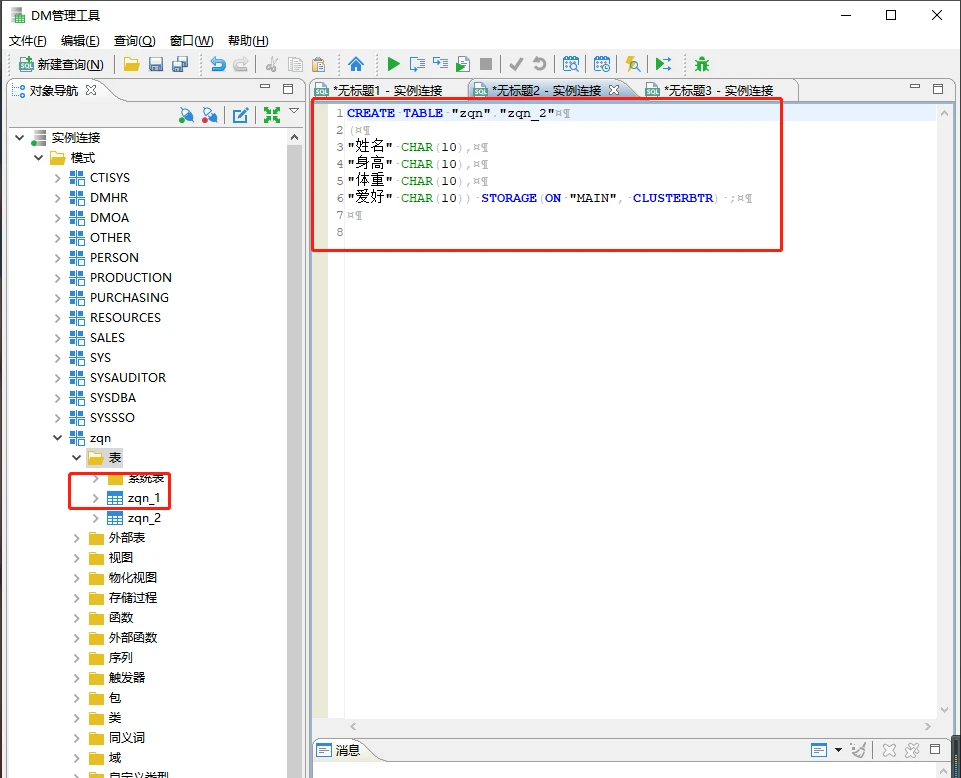Click the green Execute SQL run icon
Screen dimensions: 961x778
point(394,64)
